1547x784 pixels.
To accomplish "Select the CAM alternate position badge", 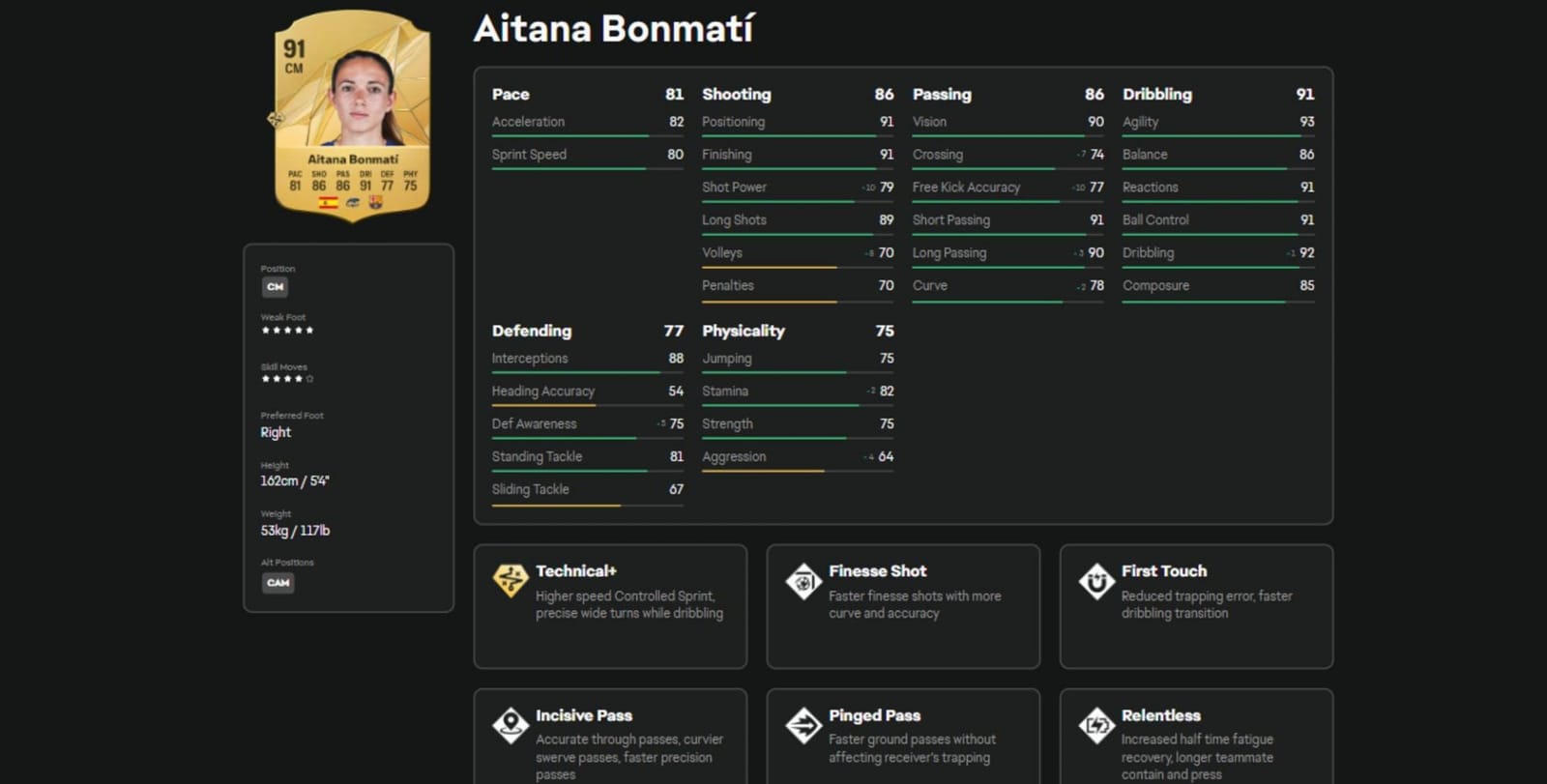I will [278, 583].
